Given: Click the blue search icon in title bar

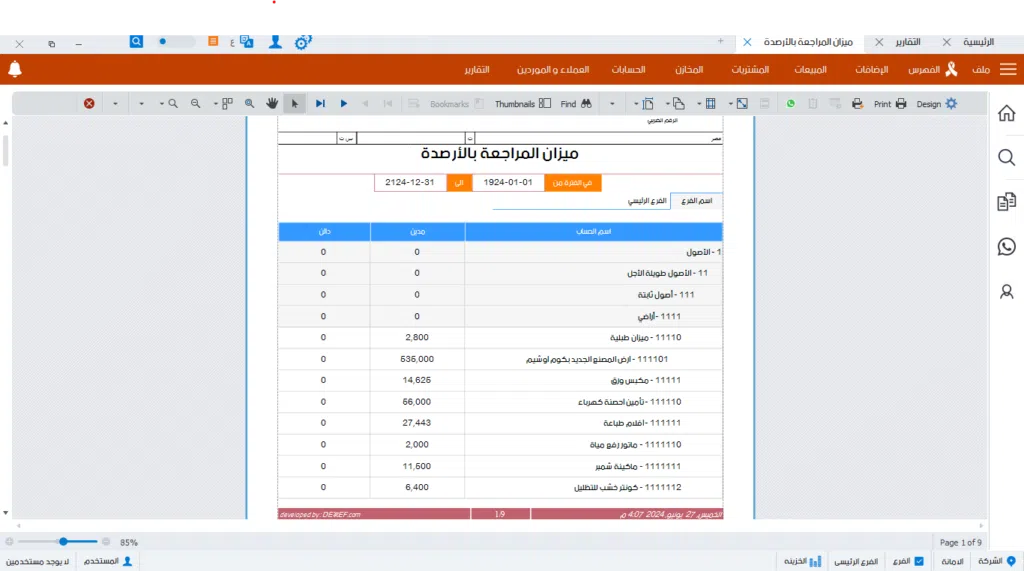Looking at the screenshot, I should pyautogui.click(x=136, y=42).
